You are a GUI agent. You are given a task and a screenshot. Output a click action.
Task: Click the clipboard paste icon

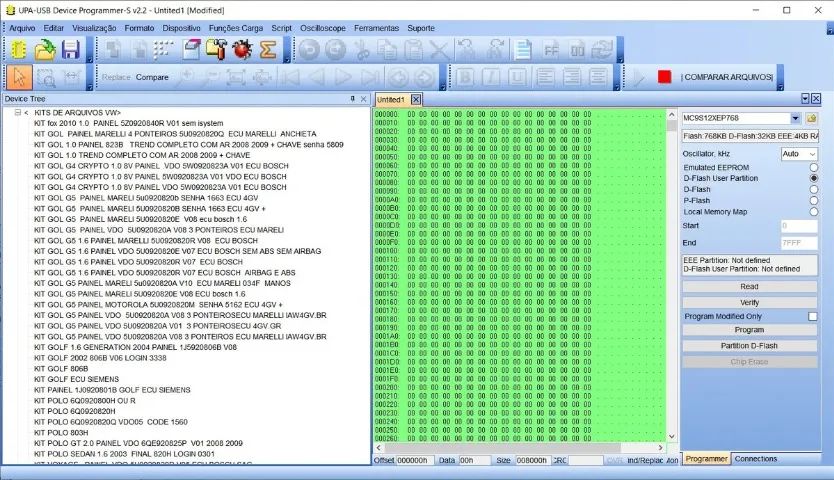click(x=413, y=50)
